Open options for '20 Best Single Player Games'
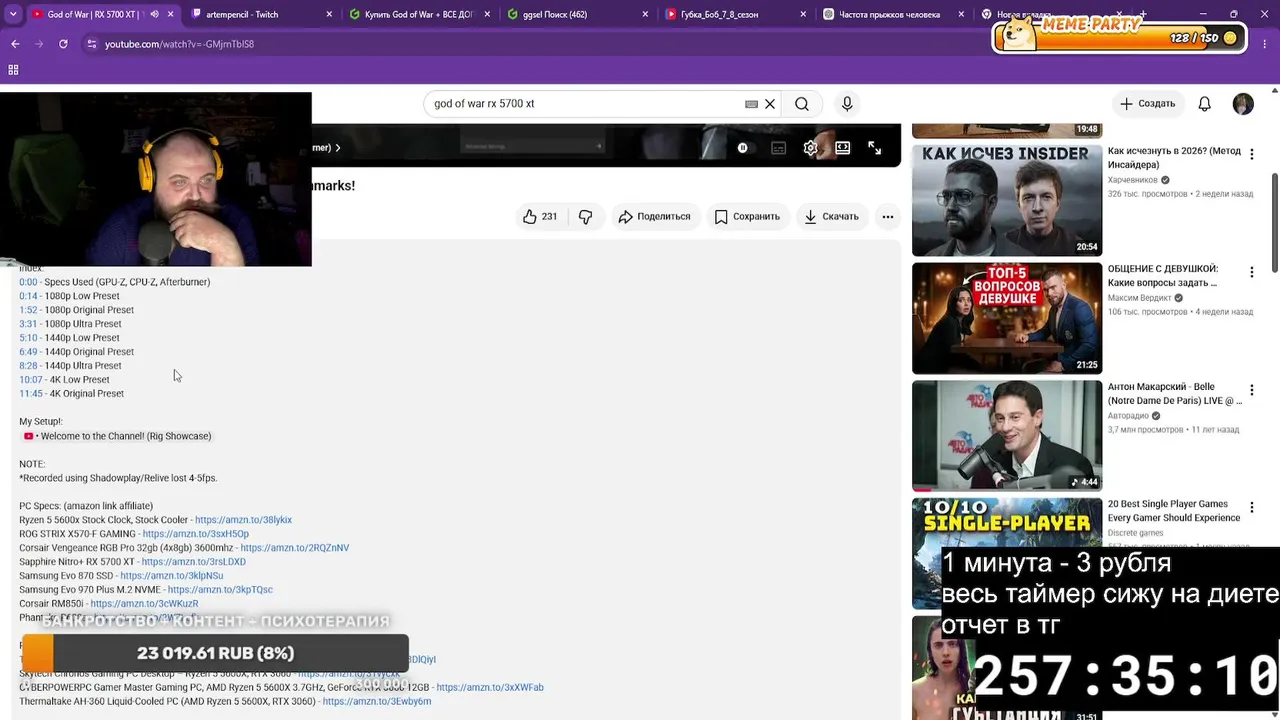Image resolution: width=1280 pixels, height=720 pixels. point(1251,508)
